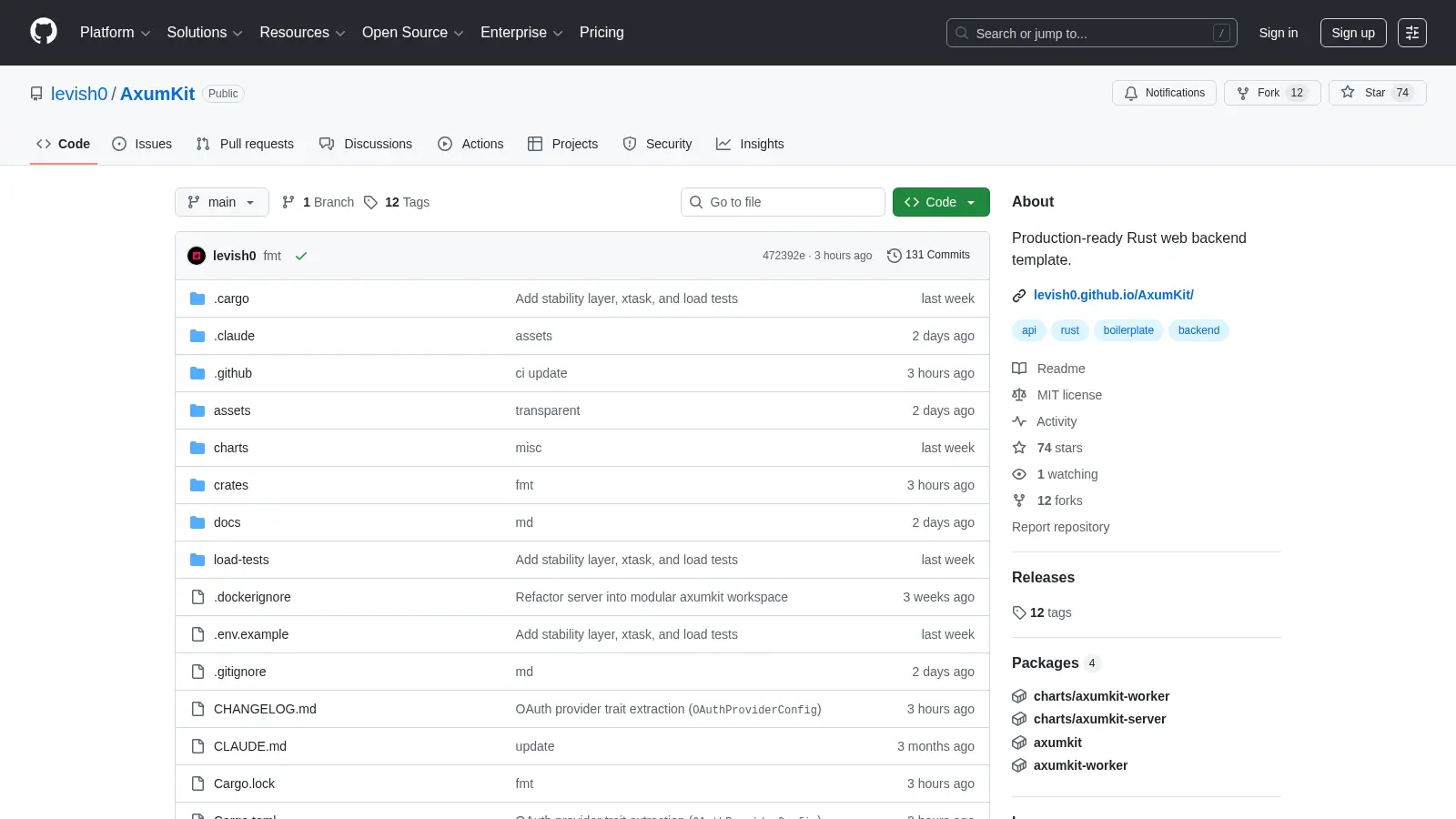Open the 1 Branch link
The height and width of the screenshot is (819, 1456).
pos(318,202)
